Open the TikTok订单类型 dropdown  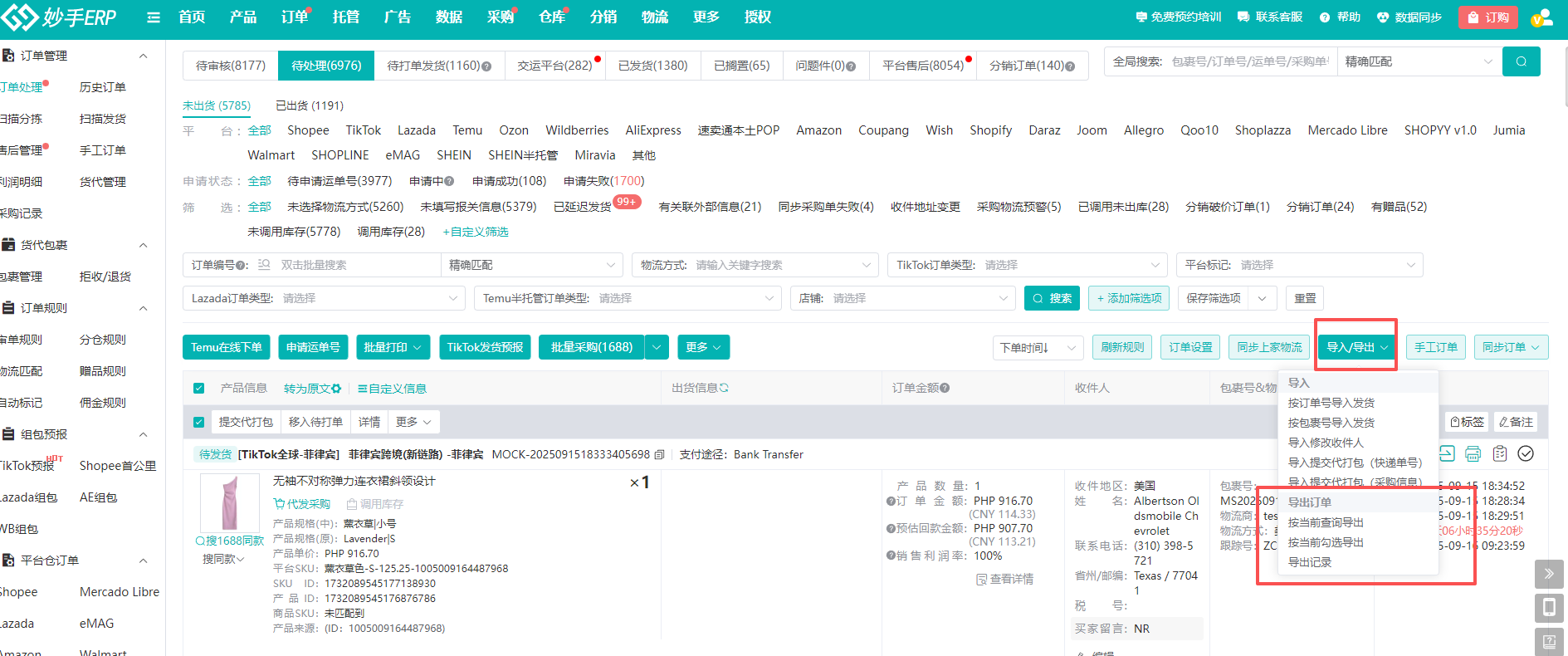tap(1027, 265)
